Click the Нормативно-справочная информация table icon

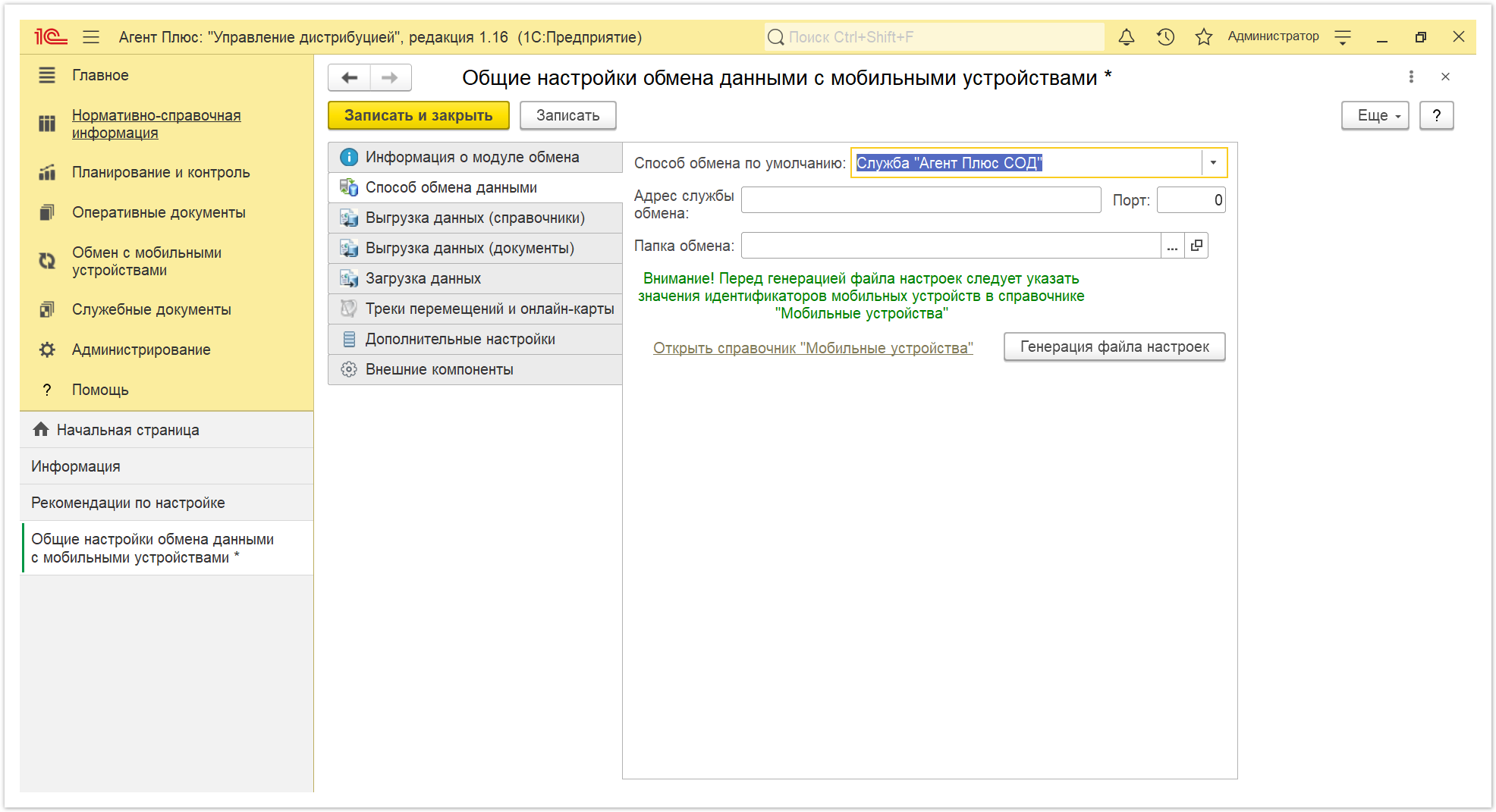[47, 124]
